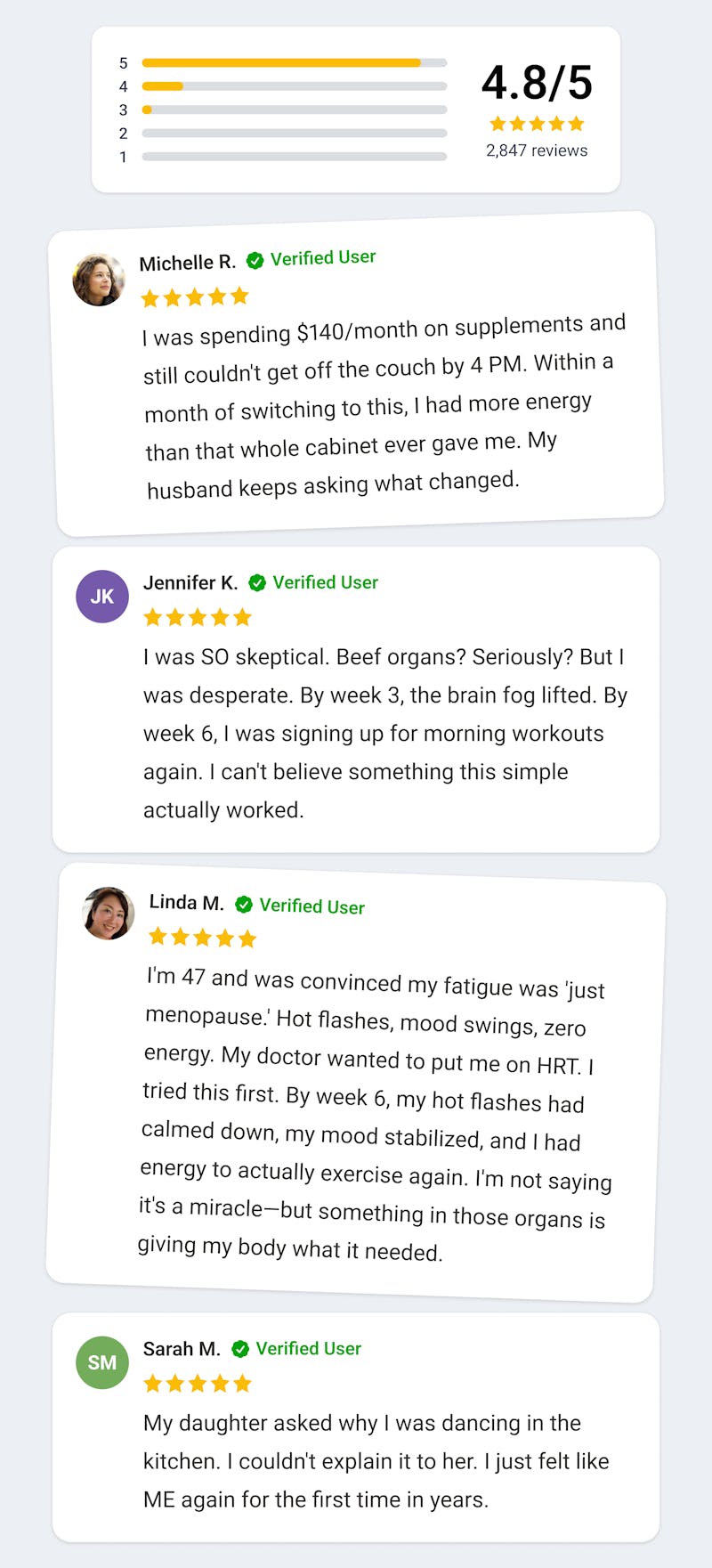The image size is (712, 1568).
Task: Open the 2,847 reviews link
Action: [x=537, y=150]
